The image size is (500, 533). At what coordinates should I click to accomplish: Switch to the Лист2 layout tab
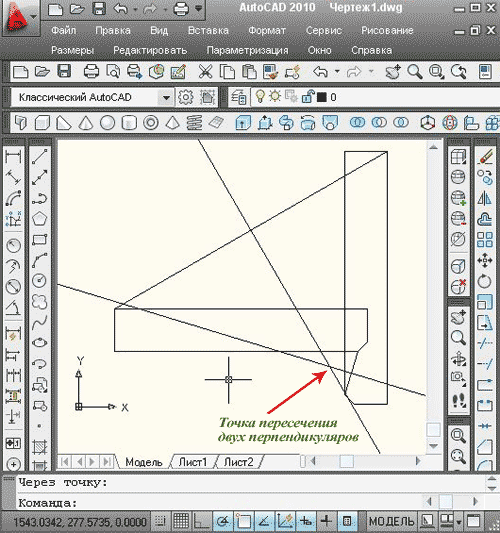click(239, 462)
